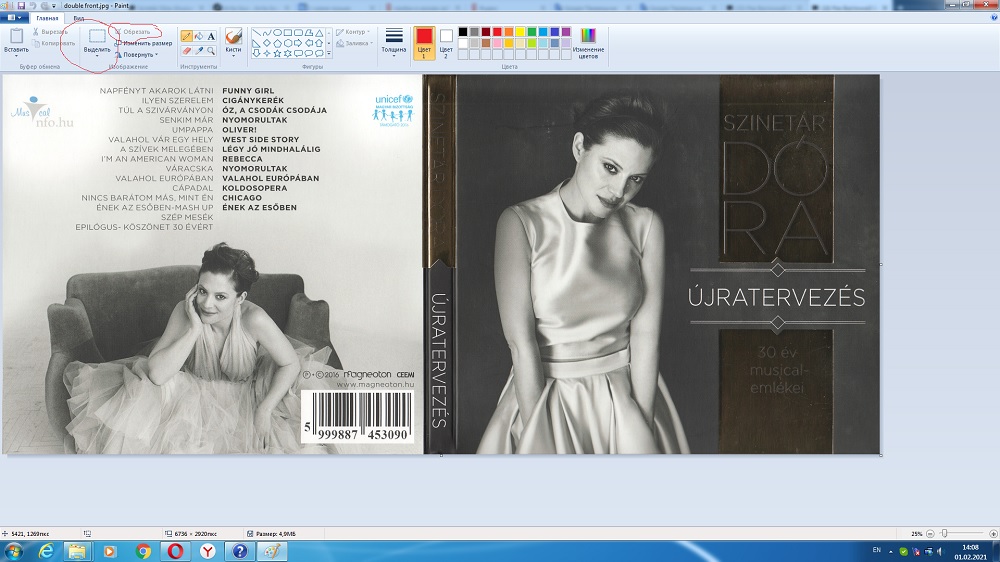1000x562 pixels.
Task: Select the Pencil tool
Action: click(x=187, y=36)
